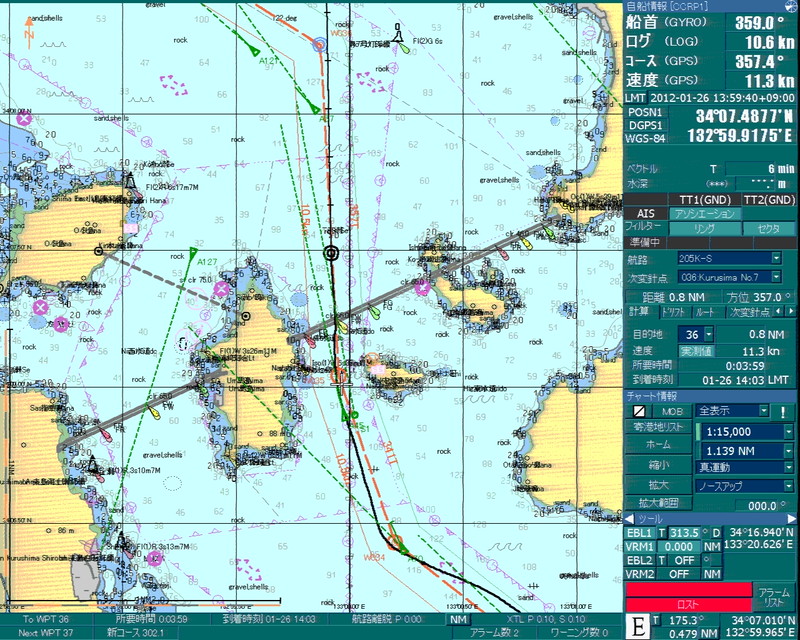Switch to the ドリフト tab
Screen dimensions: 800x640
677,312
